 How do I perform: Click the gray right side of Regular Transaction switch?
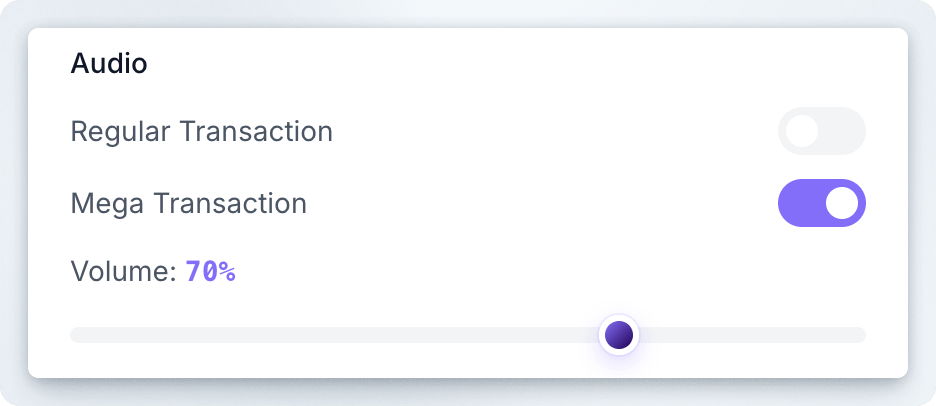(x=845, y=131)
